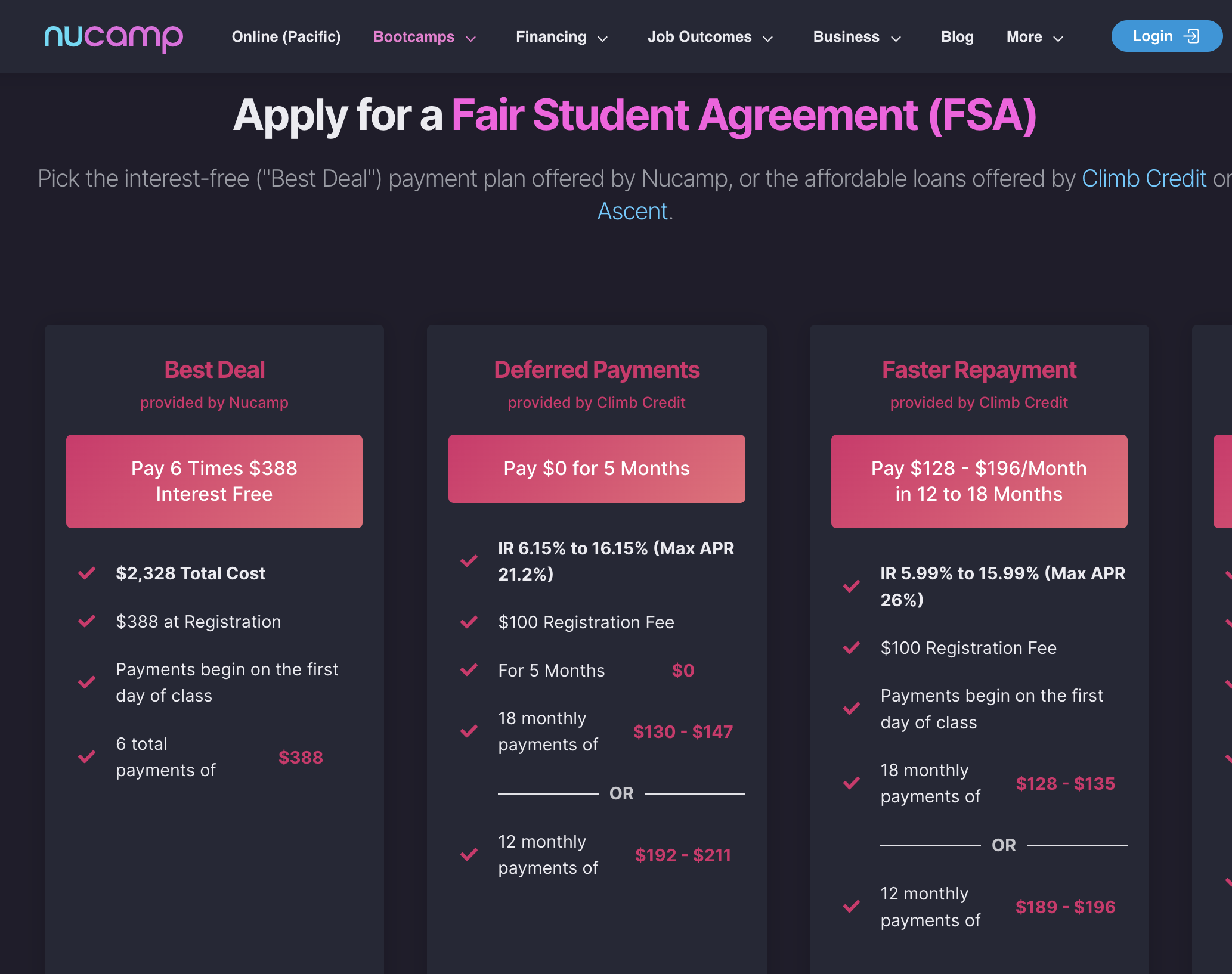
Task: Select Pay $0 for 5 Months plan
Action: coord(596,469)
